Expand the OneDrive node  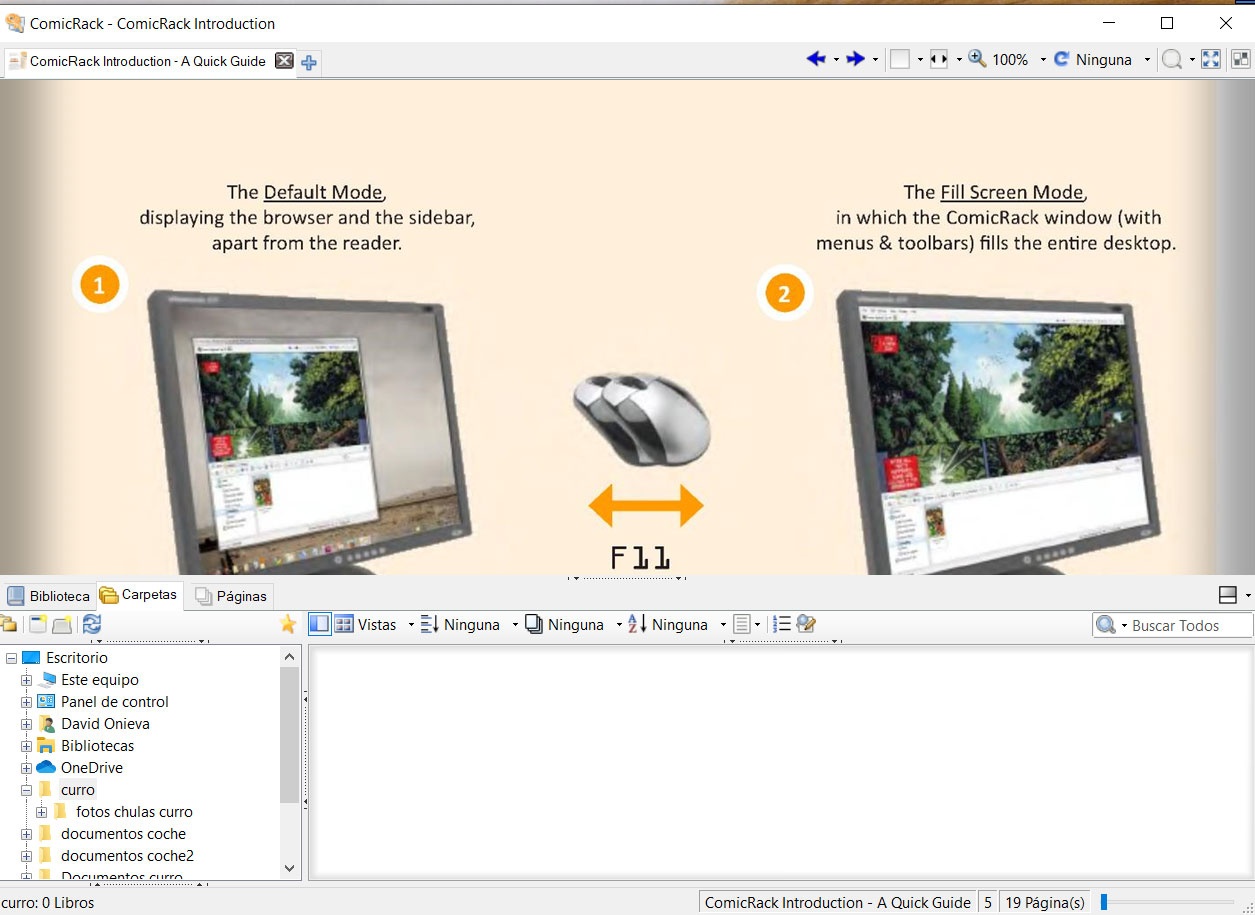[x=26, y=768]
